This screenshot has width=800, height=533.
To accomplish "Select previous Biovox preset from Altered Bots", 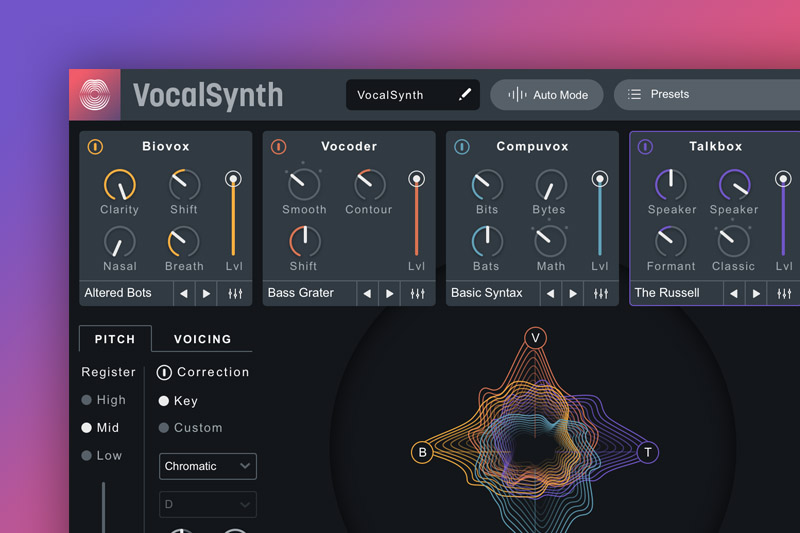I will 184,294.
